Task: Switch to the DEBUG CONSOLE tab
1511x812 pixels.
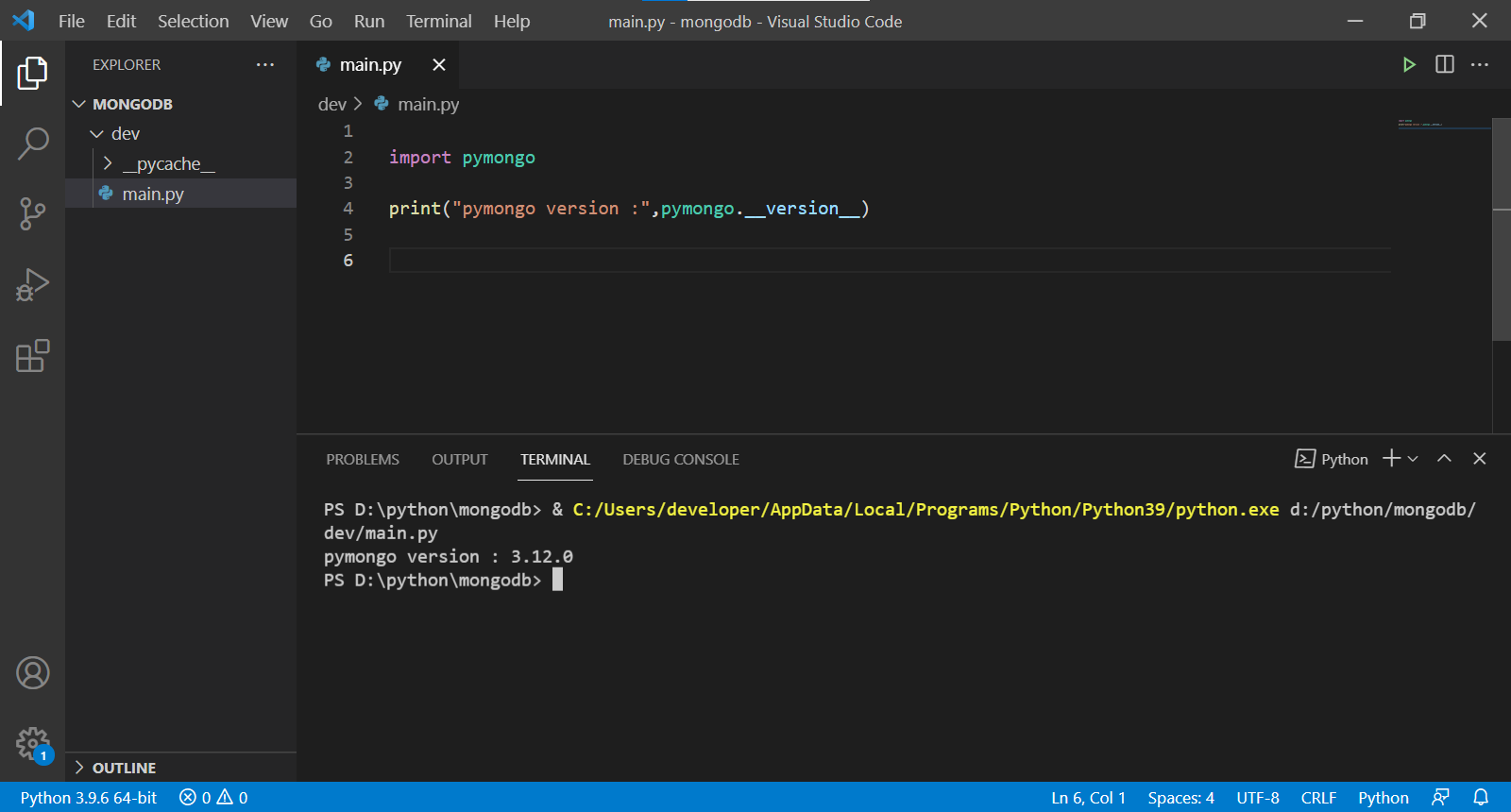Action: click(x=681, y=459)
